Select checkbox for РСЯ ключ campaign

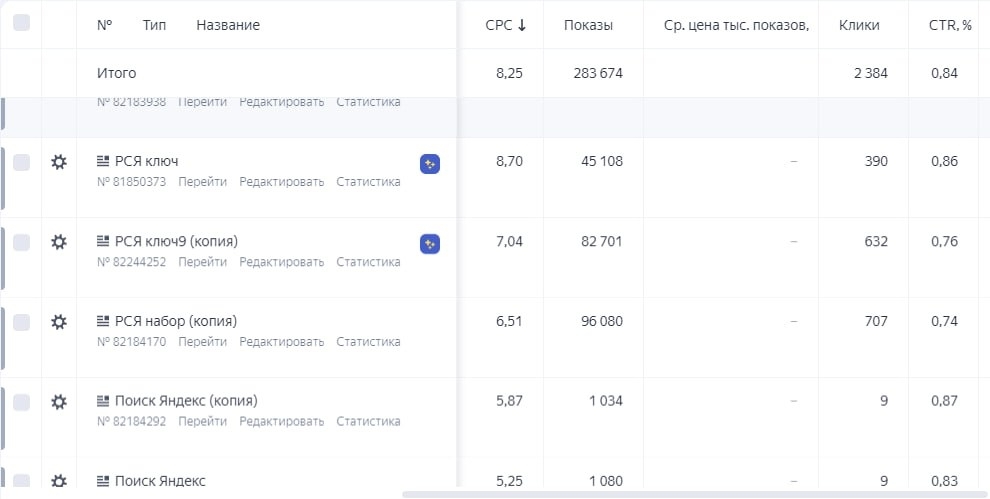point(21,162)
